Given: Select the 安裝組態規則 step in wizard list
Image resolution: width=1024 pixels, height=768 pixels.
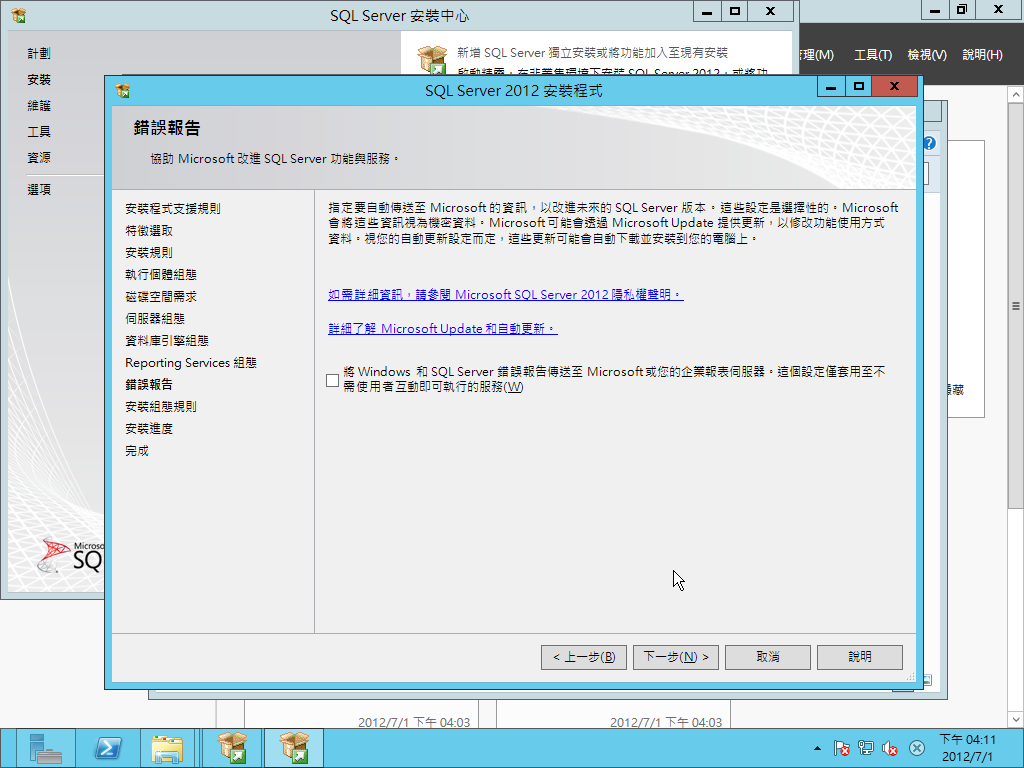Looking at the screenshot, I should 161,406.
